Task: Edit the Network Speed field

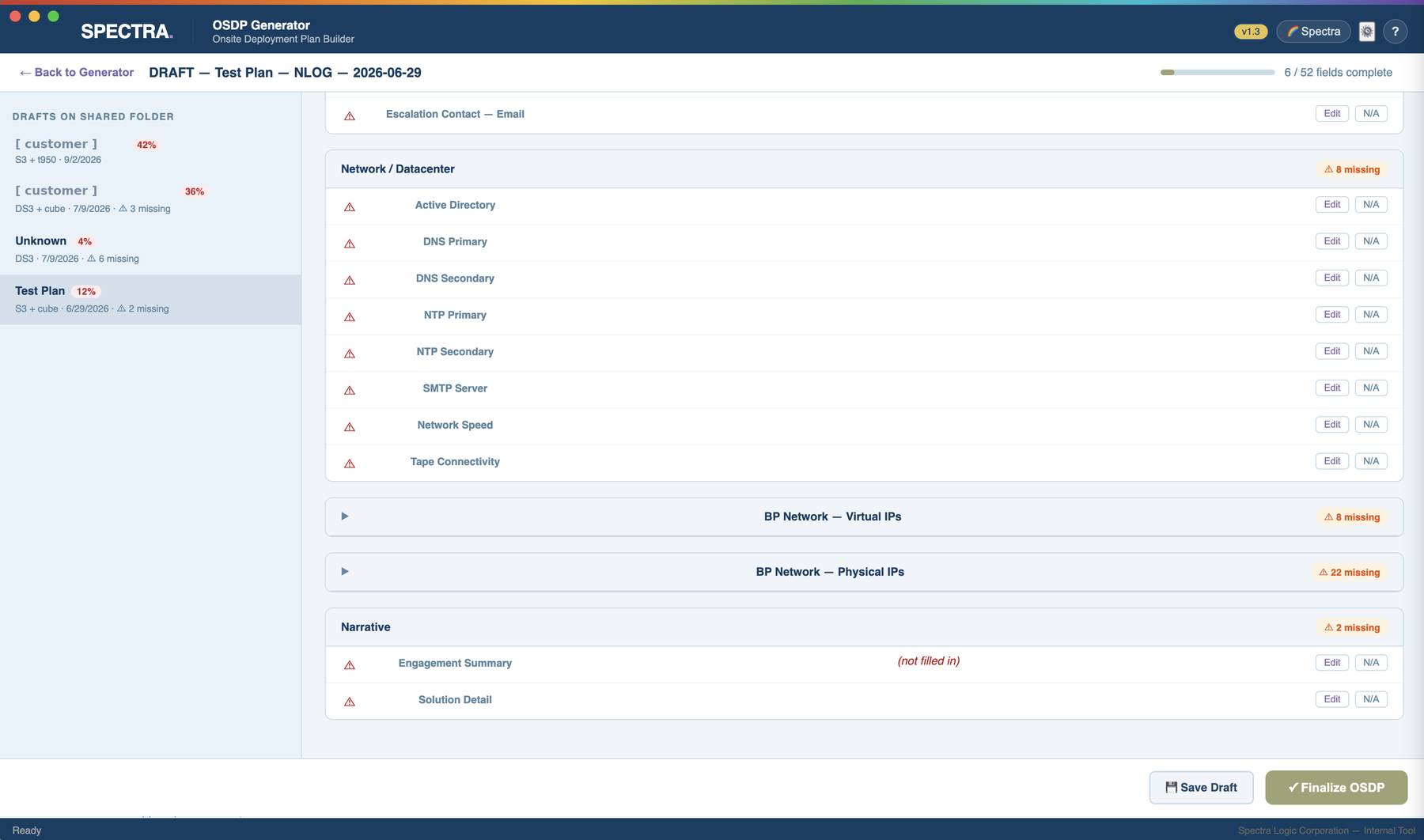Action: [x=1332, y=425]
